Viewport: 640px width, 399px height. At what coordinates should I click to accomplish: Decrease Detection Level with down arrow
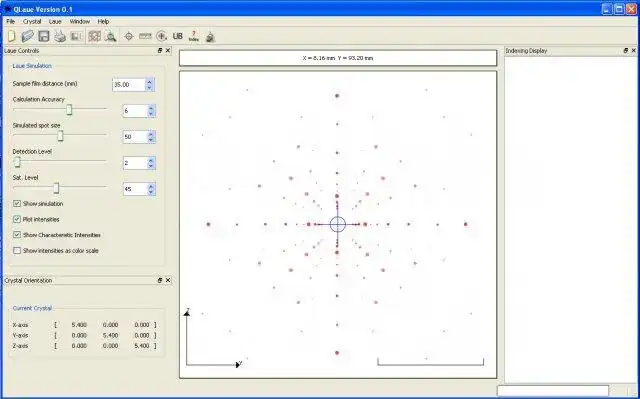pos(151,166)
